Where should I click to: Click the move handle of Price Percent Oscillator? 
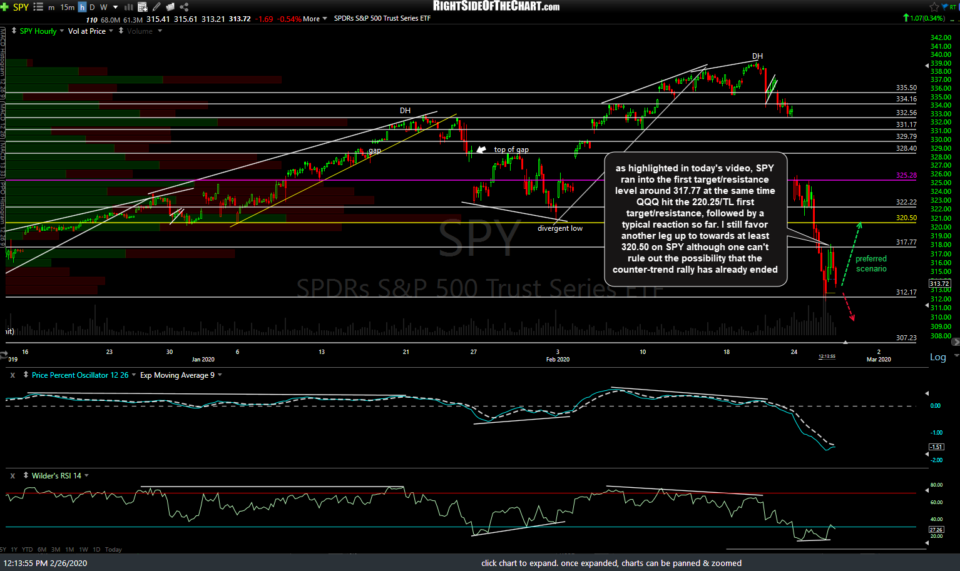26,375
